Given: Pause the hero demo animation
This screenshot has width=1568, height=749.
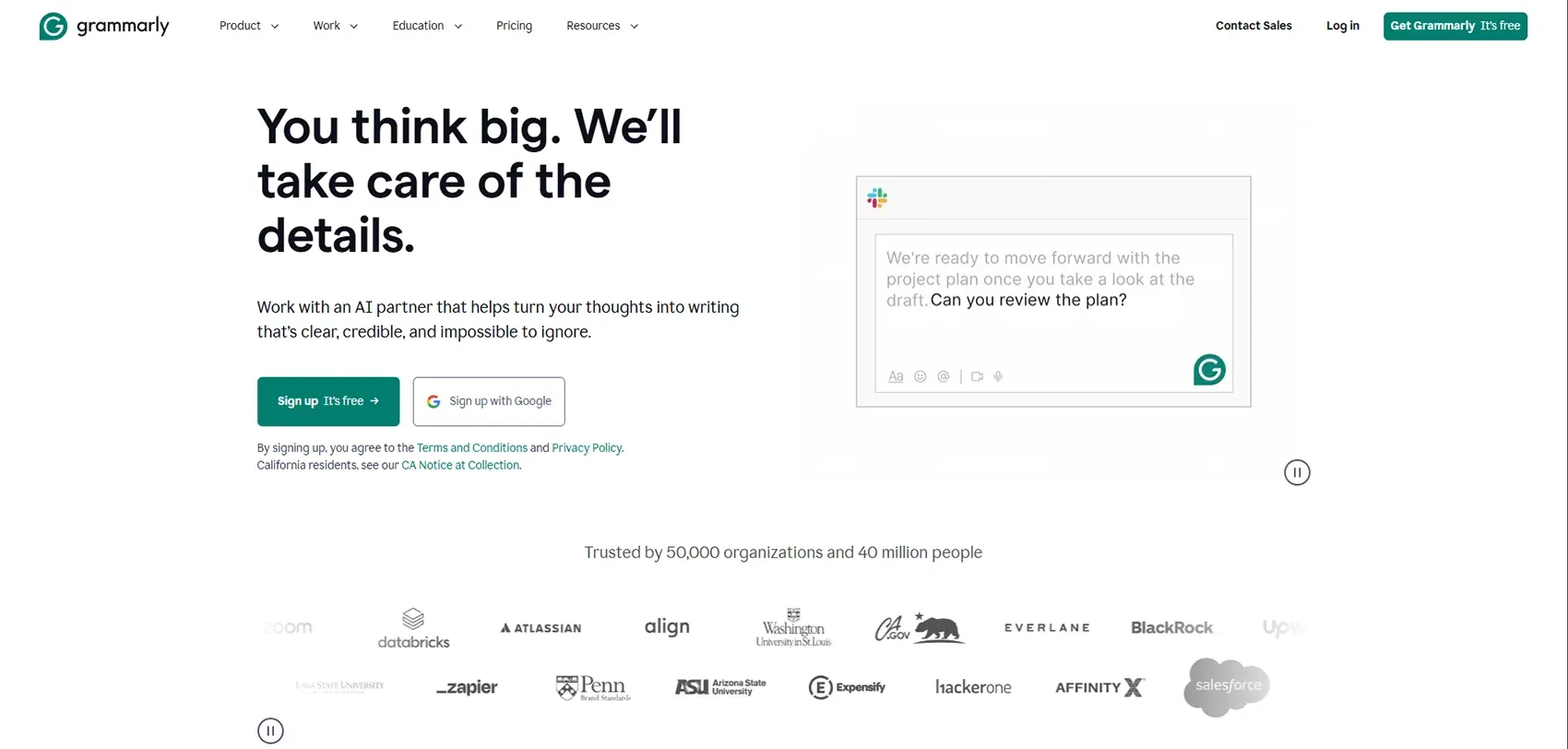Looking at the screenshot, I should [x=1297, y=473].
